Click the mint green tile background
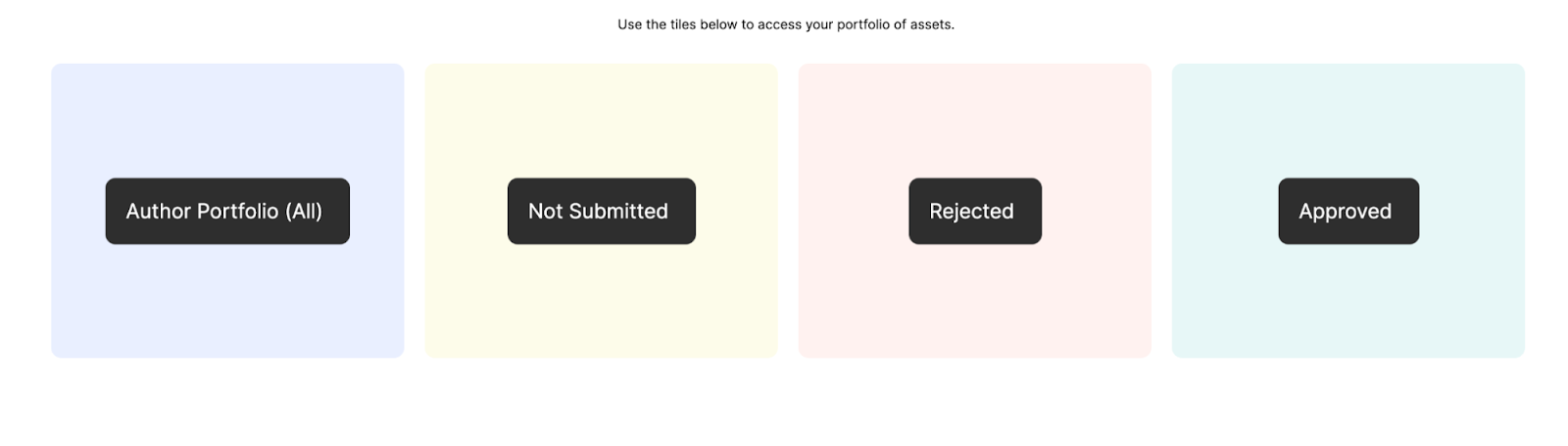 point(1347,304)
